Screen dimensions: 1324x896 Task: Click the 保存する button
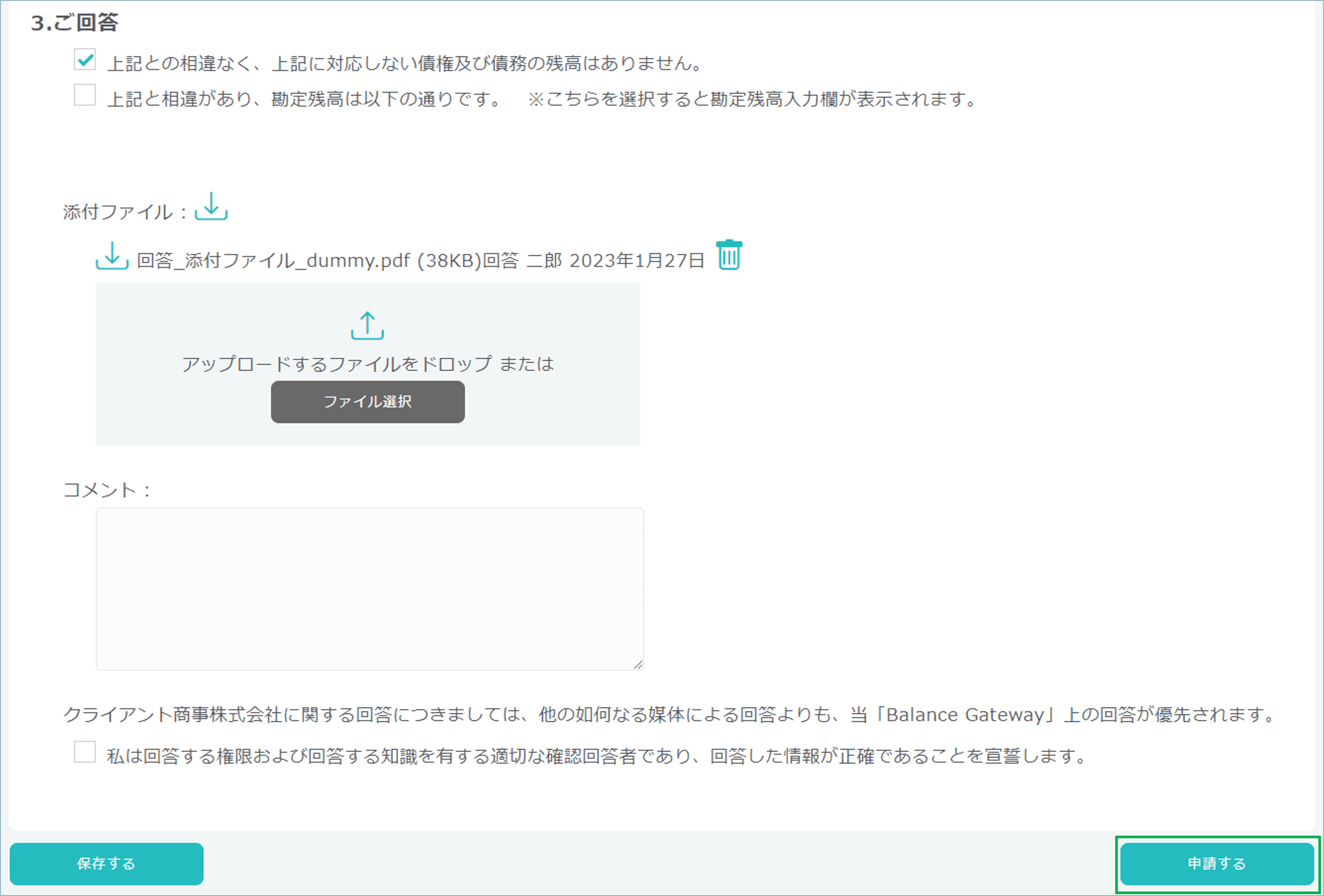coord(106,863)
